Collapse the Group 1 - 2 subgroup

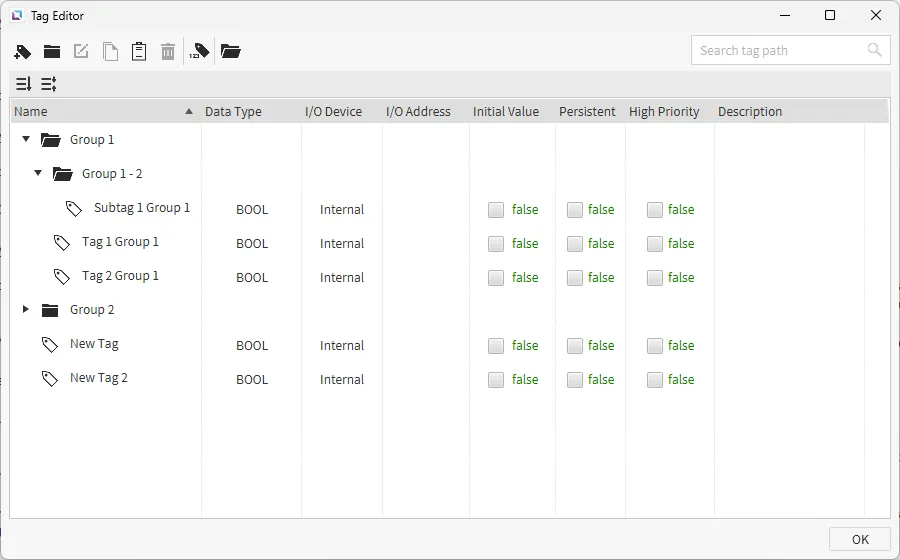pyautogui.click(x=39, y=174)
